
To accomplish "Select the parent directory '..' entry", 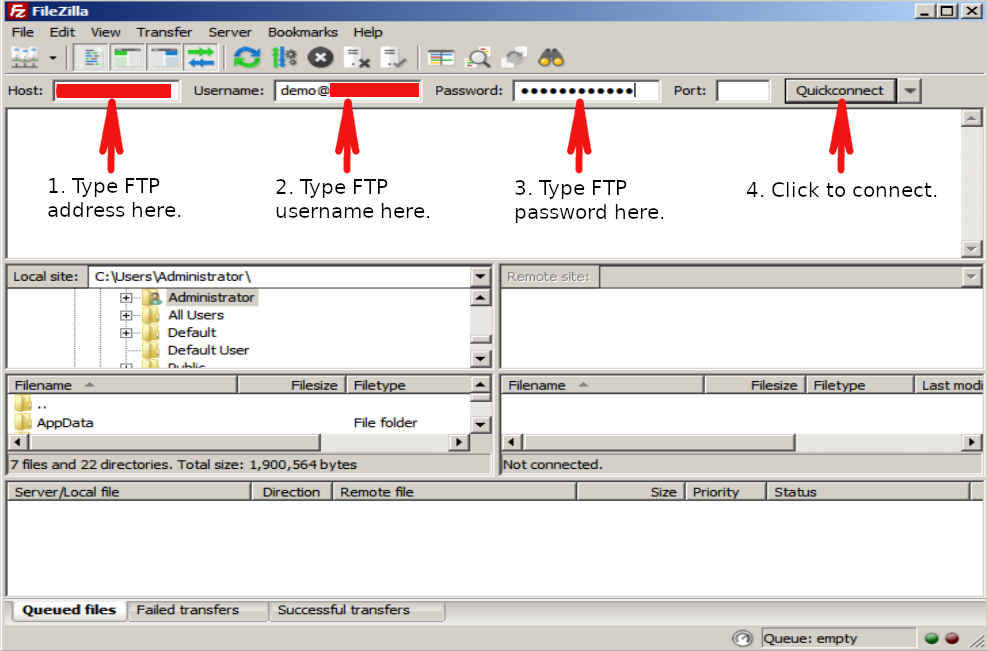I will [239, 405].
